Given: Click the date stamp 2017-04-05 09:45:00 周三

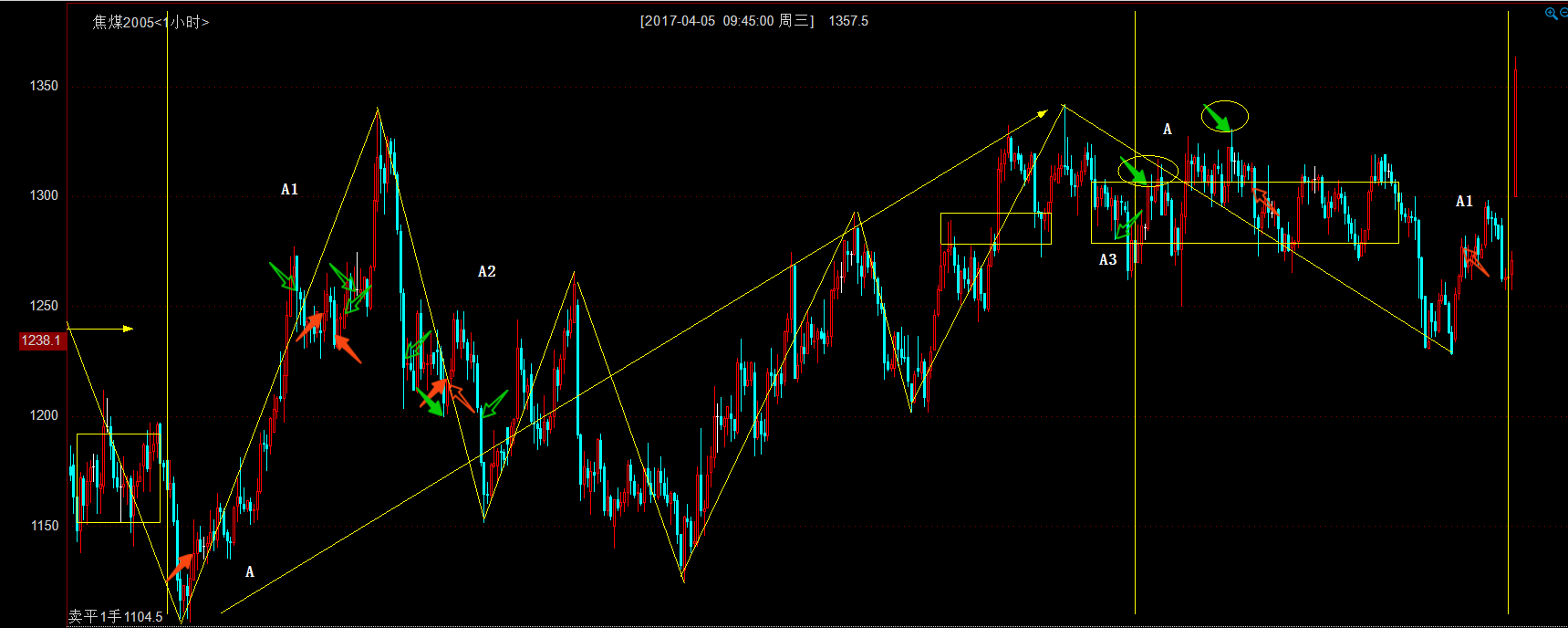Looking at the screenshot, I should pos(727,21).
